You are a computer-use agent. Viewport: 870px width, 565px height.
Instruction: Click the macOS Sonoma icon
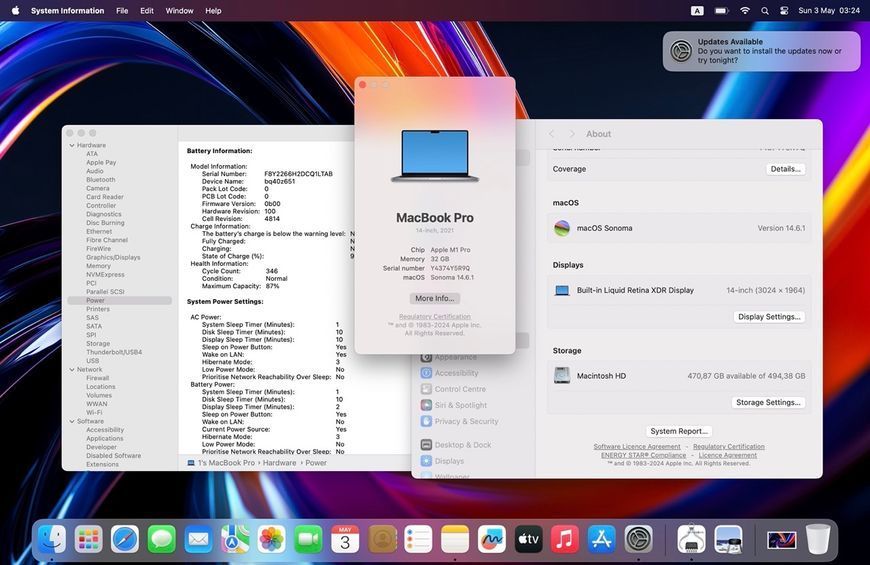[x=562, y=228]
